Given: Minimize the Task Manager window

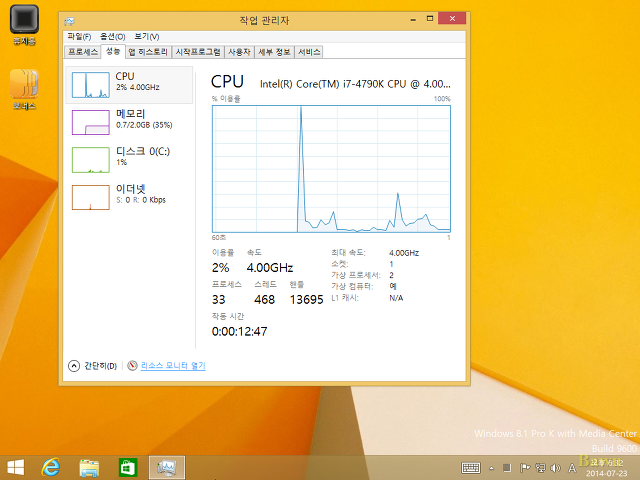Looking at the screenshot, I should (x=413, y=19).
